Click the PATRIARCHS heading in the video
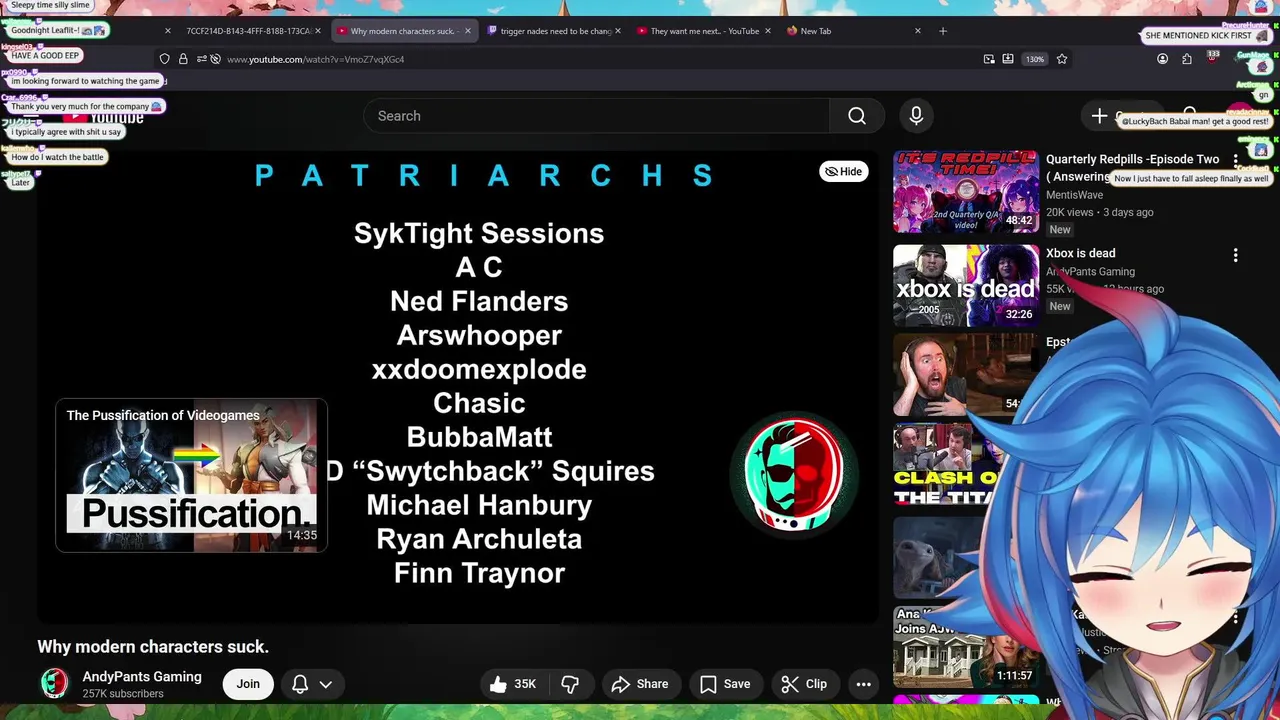 pos(484,176)
